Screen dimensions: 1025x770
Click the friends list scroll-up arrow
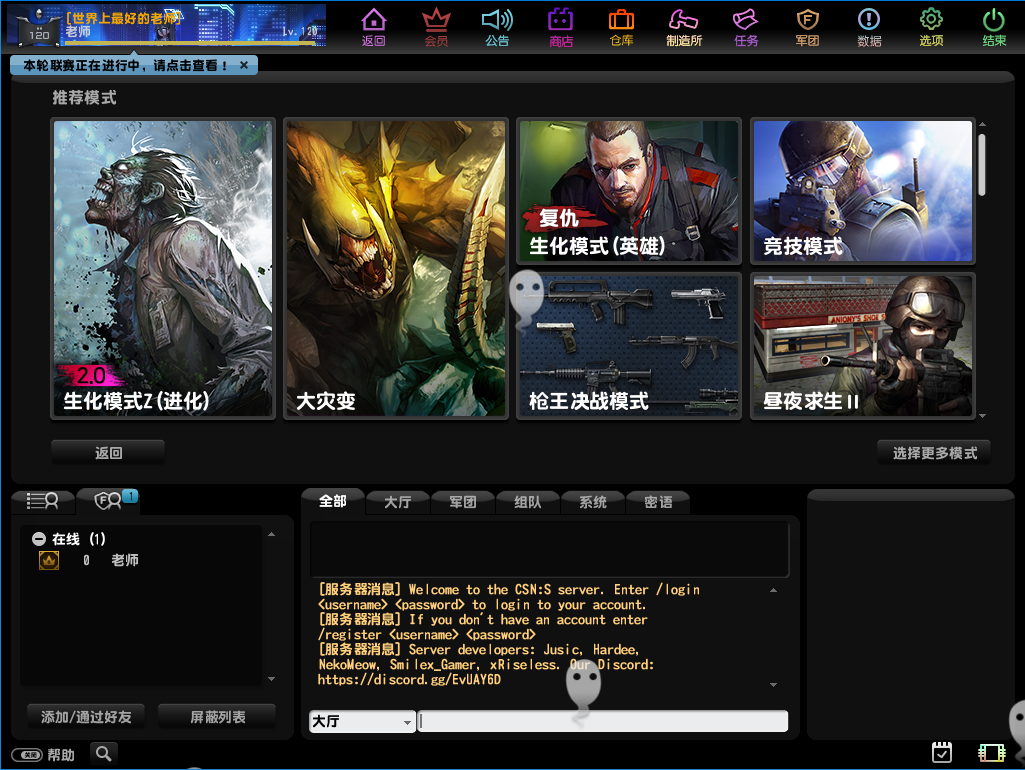pos(271,535)
